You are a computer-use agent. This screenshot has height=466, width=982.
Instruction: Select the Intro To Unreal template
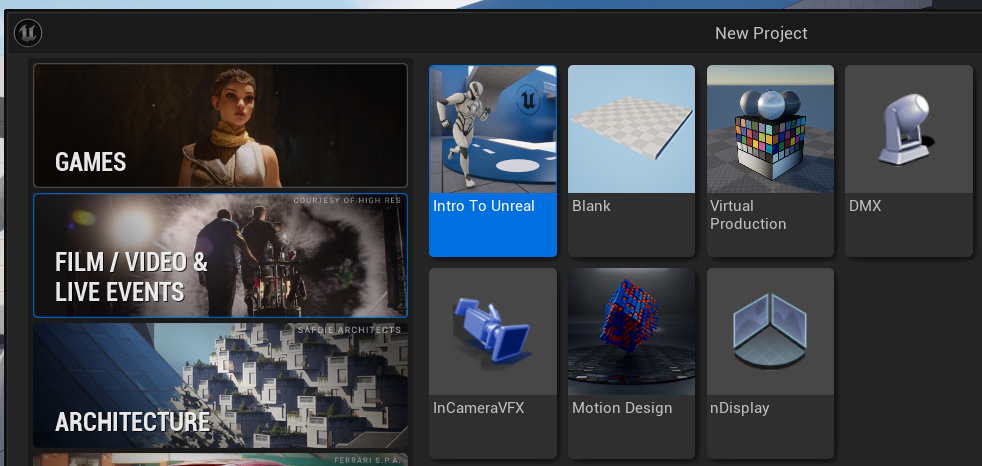[493, 161]
